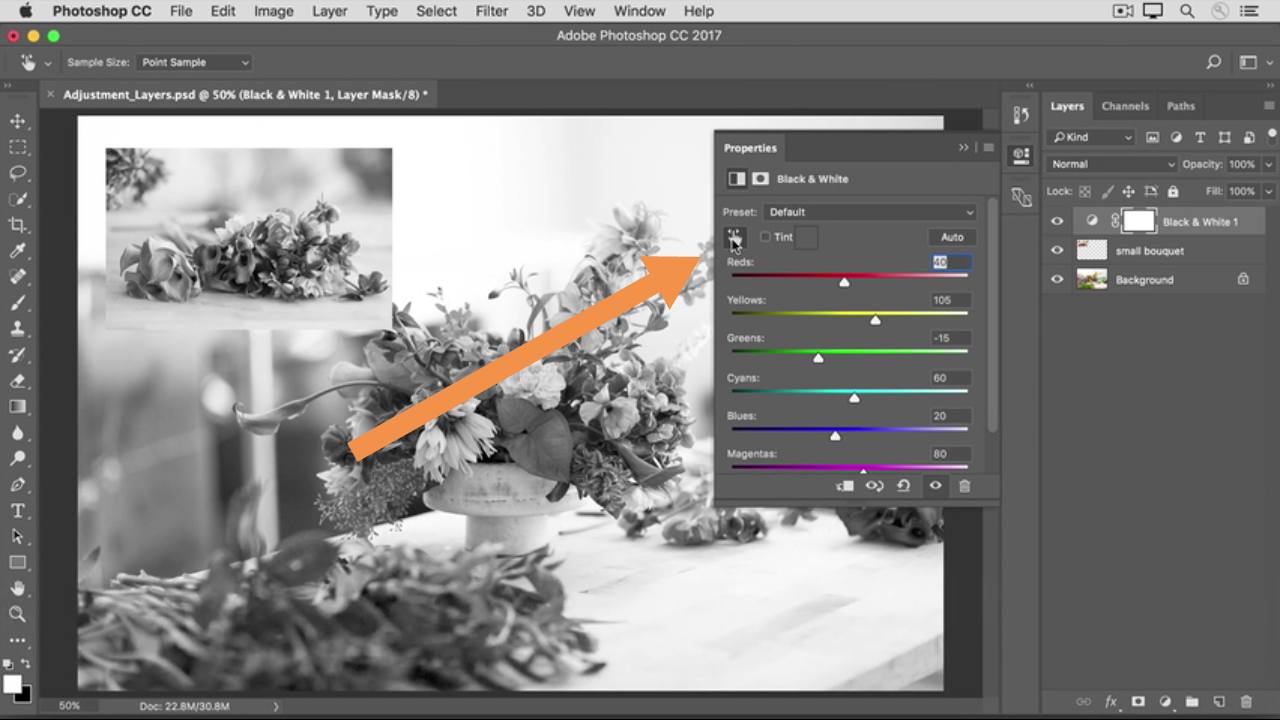Open the Filter menu
The height and width of the screenshot is (720, 1280).
491,11
